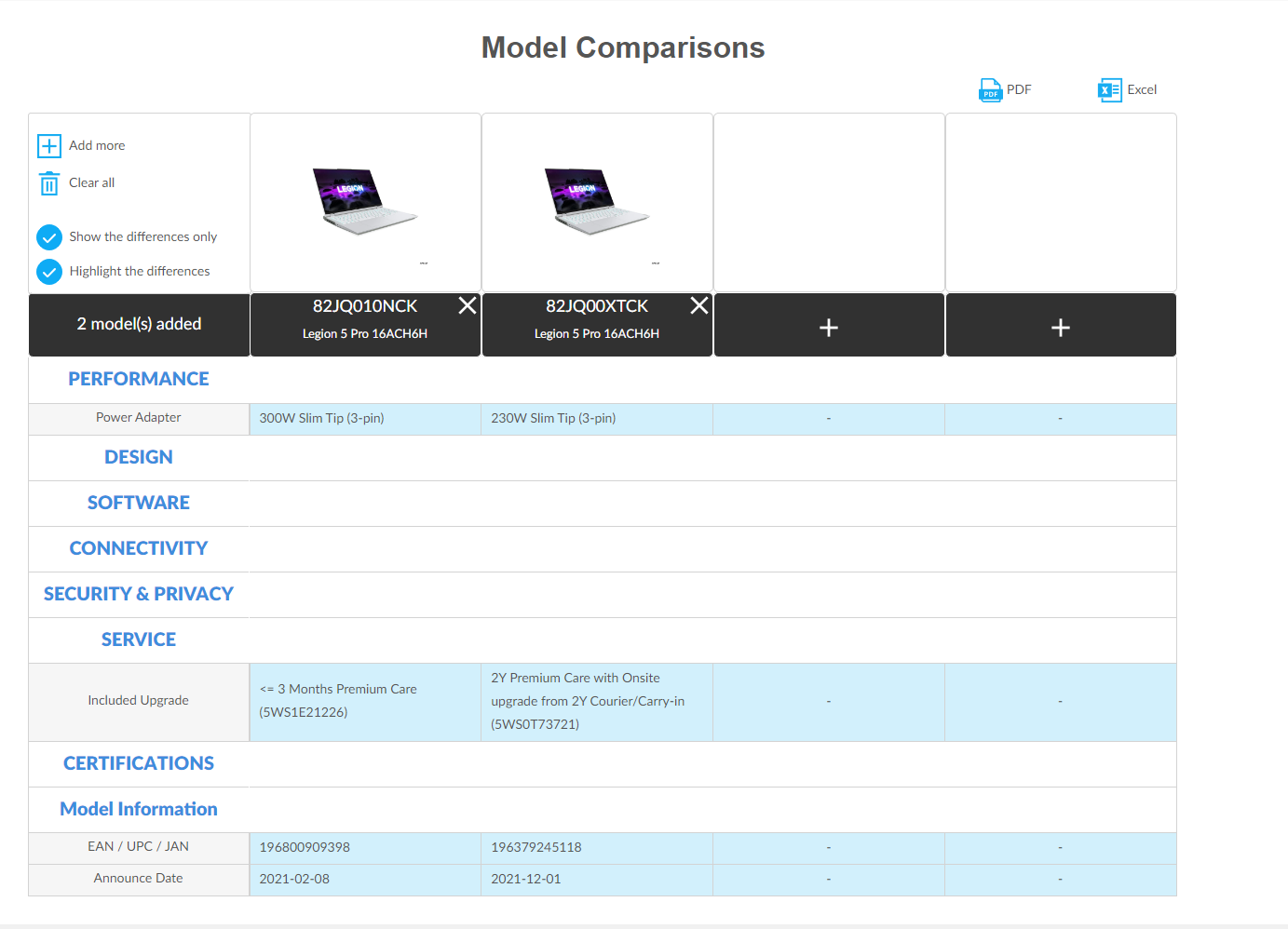Select the 3 Months Premium Care cell
Viewport: 1288px width, 929px height.
coord(365,702)
